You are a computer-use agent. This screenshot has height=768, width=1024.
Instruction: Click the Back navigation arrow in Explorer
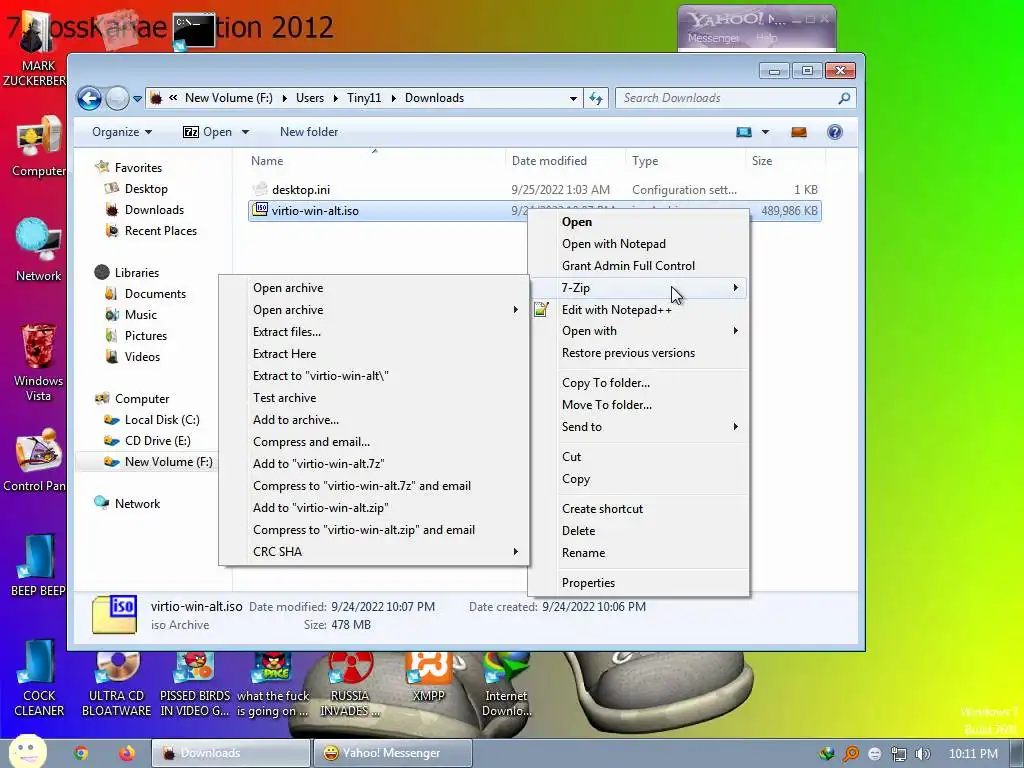89,99
